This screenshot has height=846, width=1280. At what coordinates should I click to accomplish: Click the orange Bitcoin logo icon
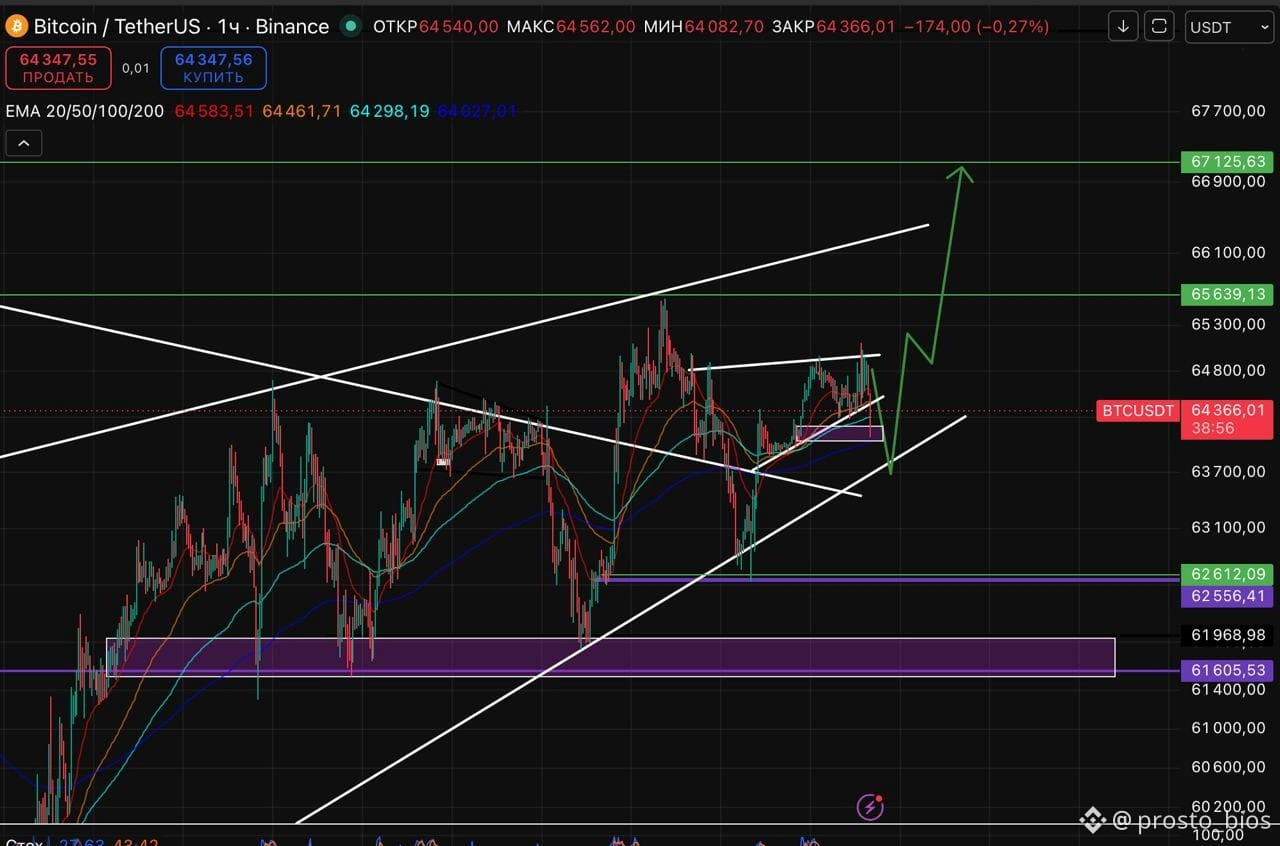click(x=17, y=26)
